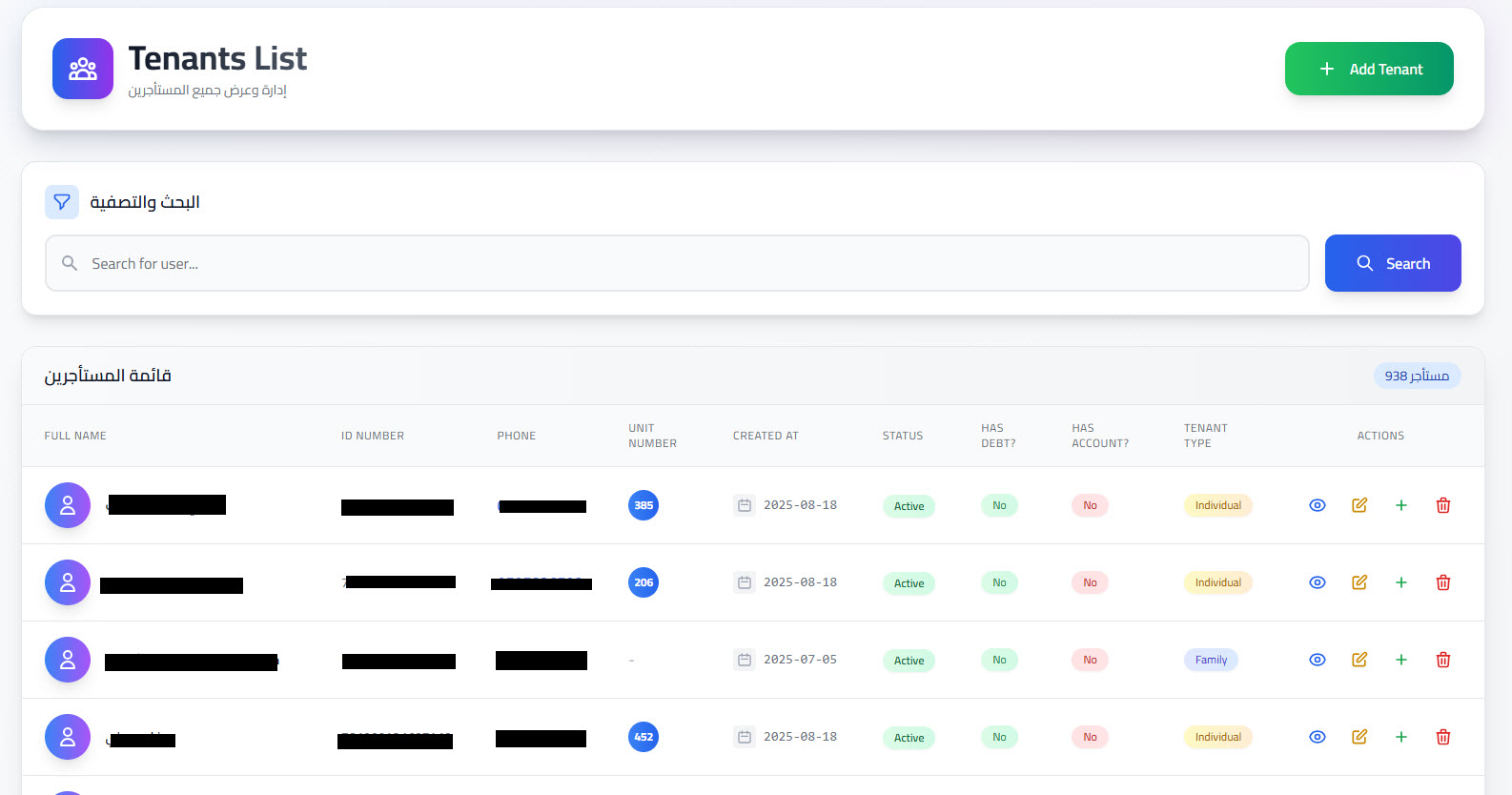Focus the Search for user input field

coord(677,263)
